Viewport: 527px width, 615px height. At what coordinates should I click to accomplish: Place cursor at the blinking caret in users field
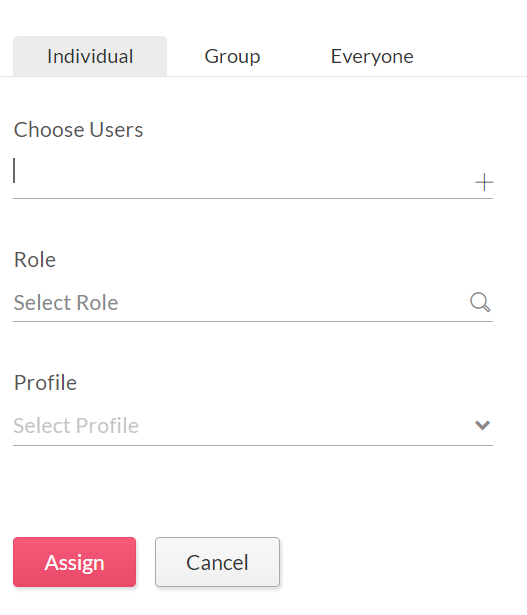15,170
